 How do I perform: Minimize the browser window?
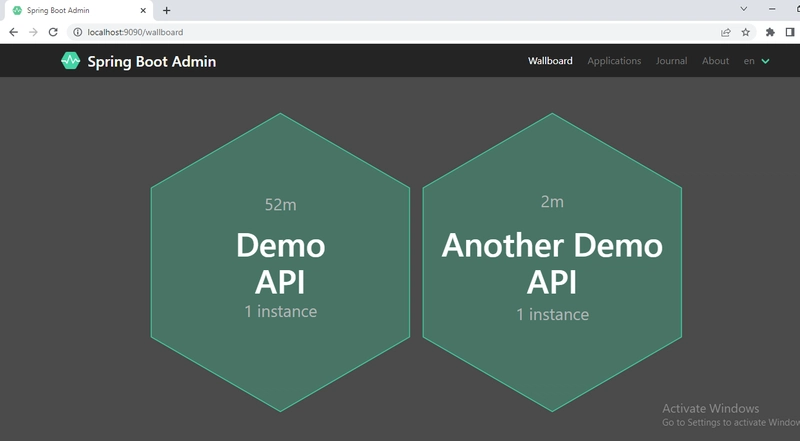(772, 9)
